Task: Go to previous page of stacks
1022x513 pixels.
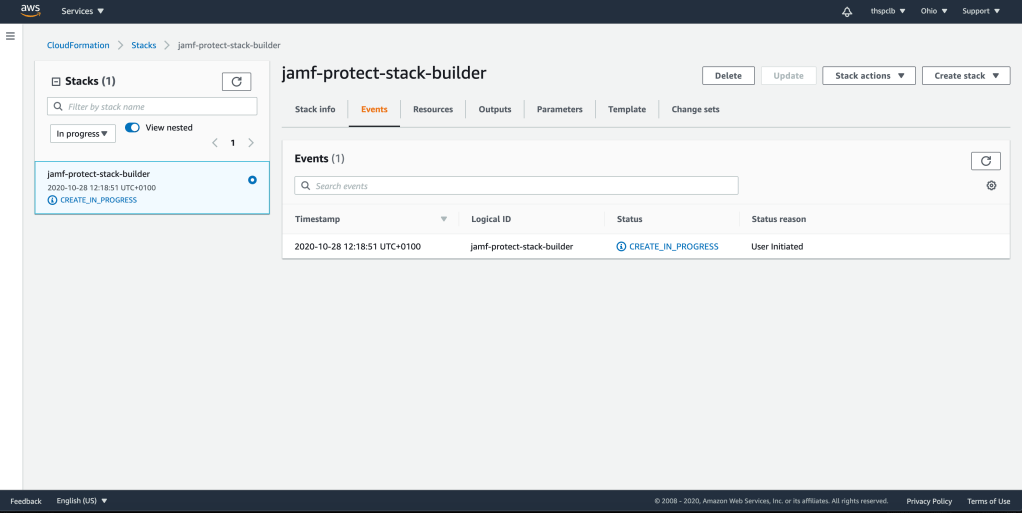Action: [214, 143]
